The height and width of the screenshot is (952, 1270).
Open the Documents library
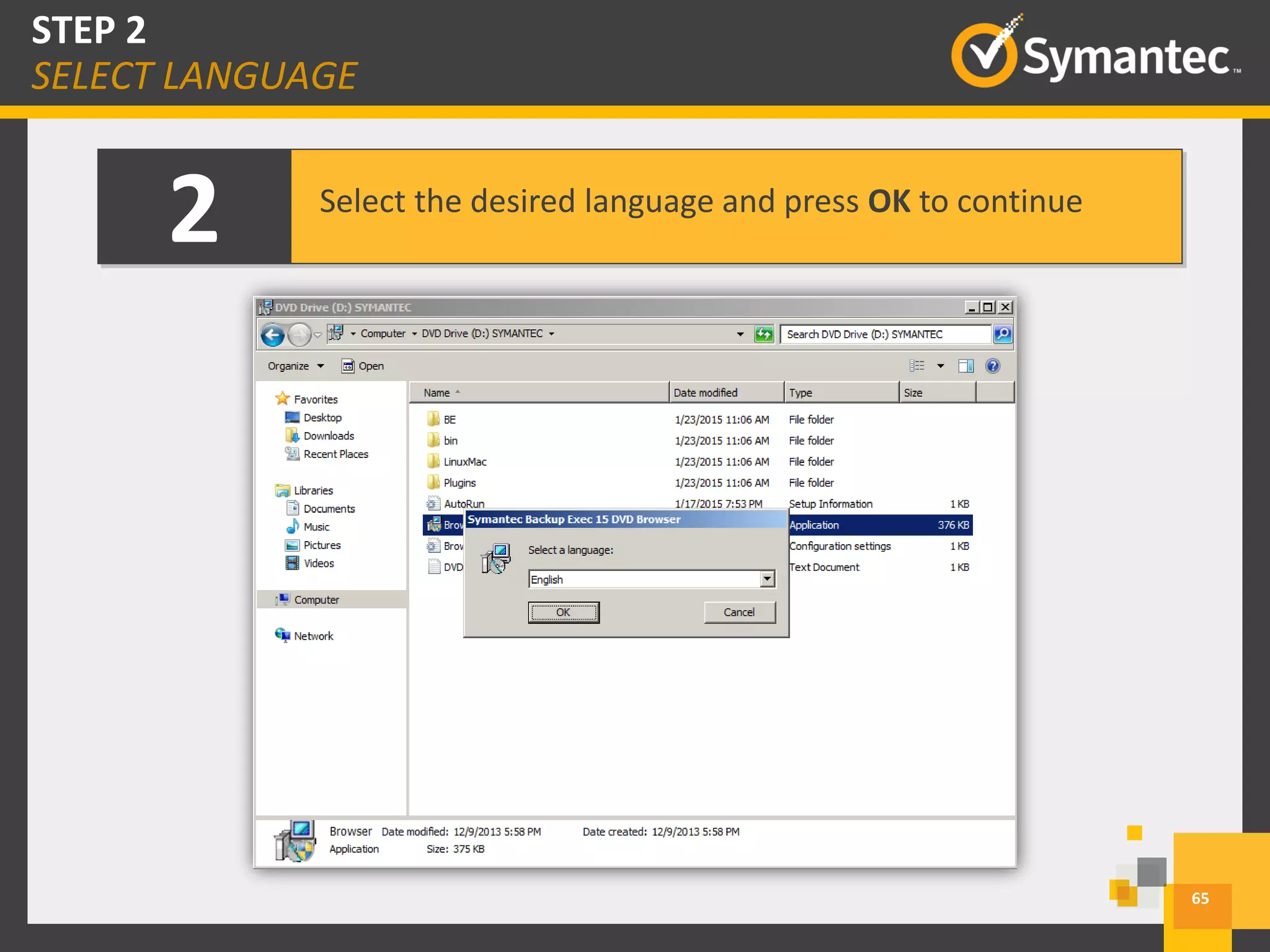coord(329,509)
